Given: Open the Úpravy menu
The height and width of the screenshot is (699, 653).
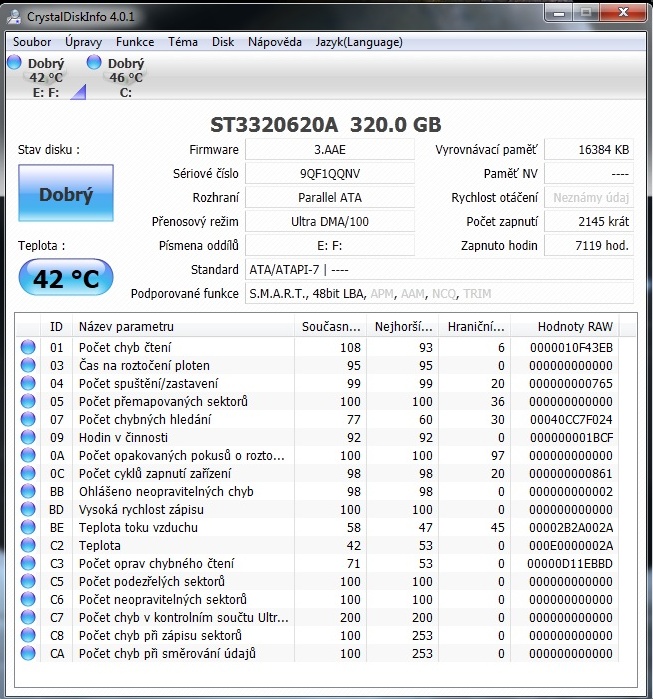Looking at the screenshot, I should coord(83,42).
